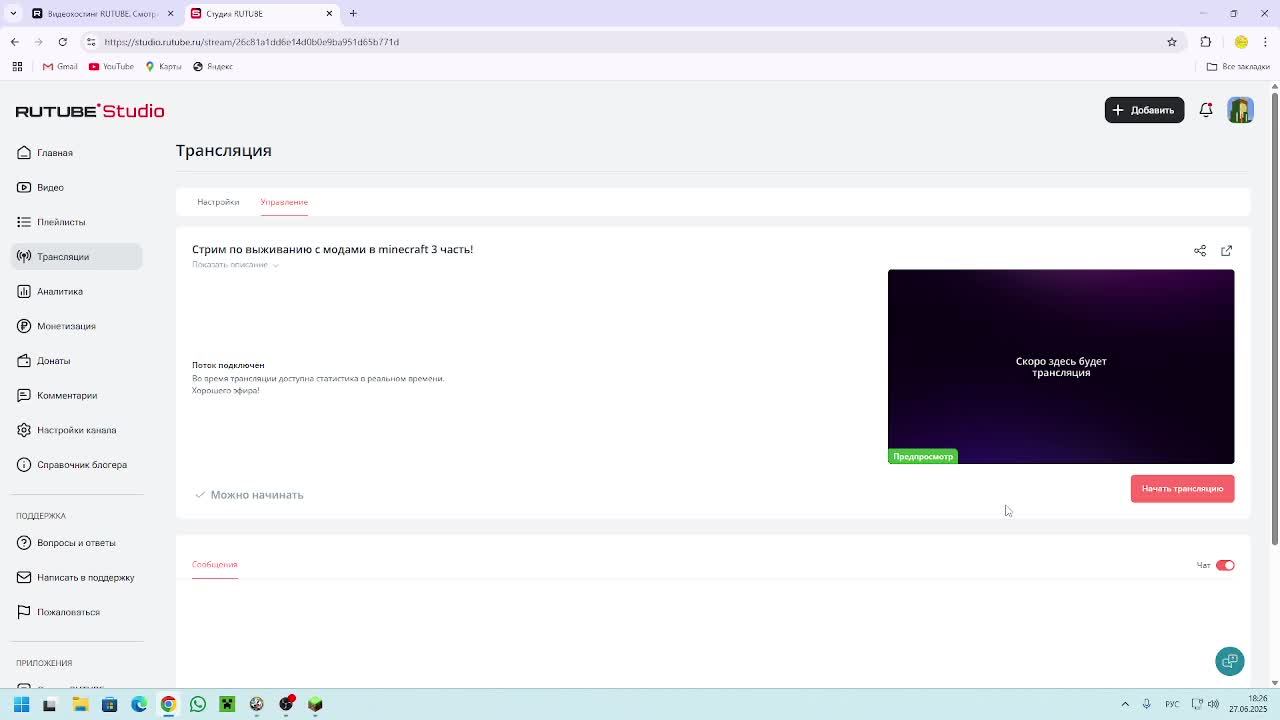
Task: Open the Карты bookmark
Action: 163,67
